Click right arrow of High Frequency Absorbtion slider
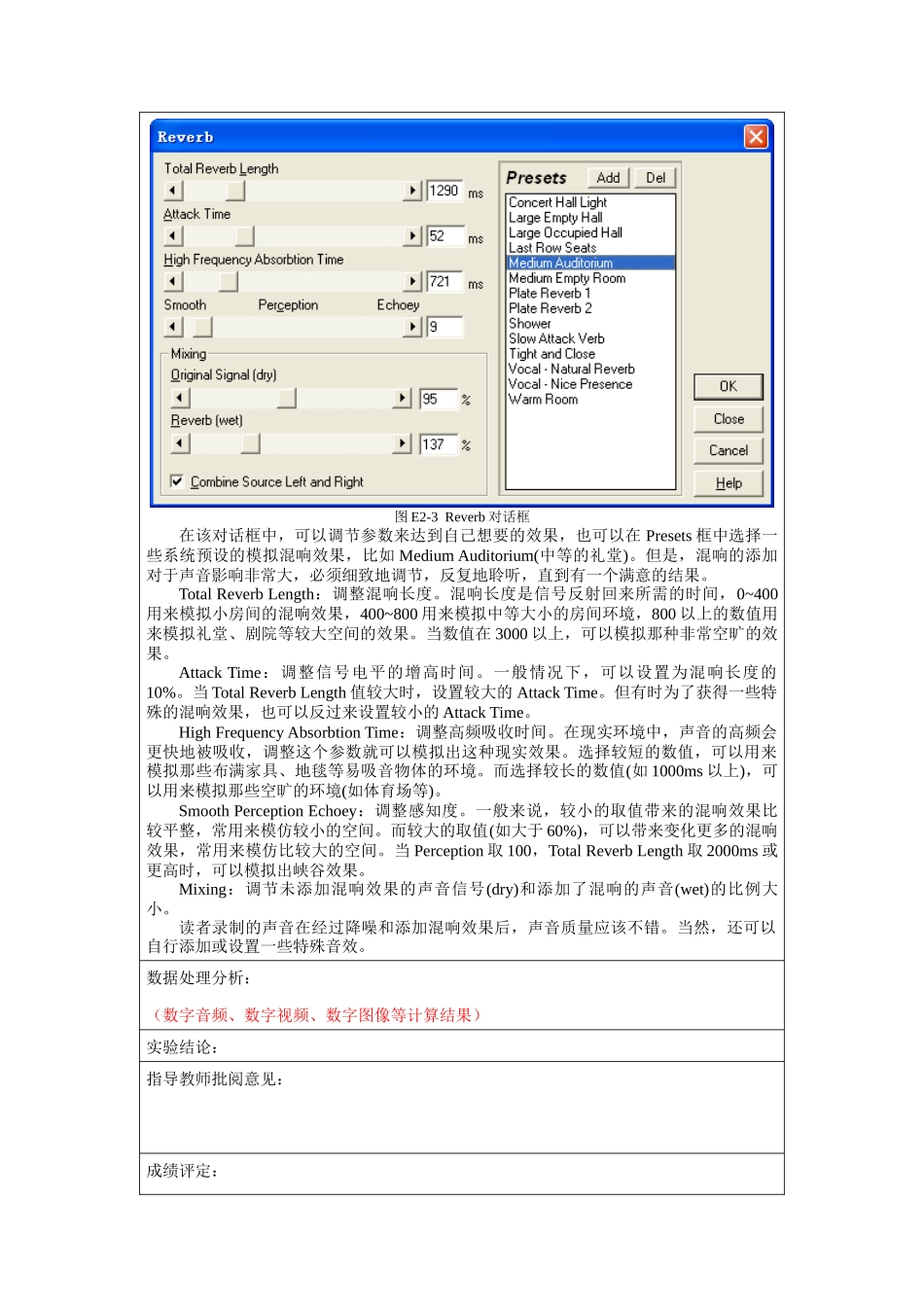The width and height of the screenshot is (924, 1307). pos(413,282)
